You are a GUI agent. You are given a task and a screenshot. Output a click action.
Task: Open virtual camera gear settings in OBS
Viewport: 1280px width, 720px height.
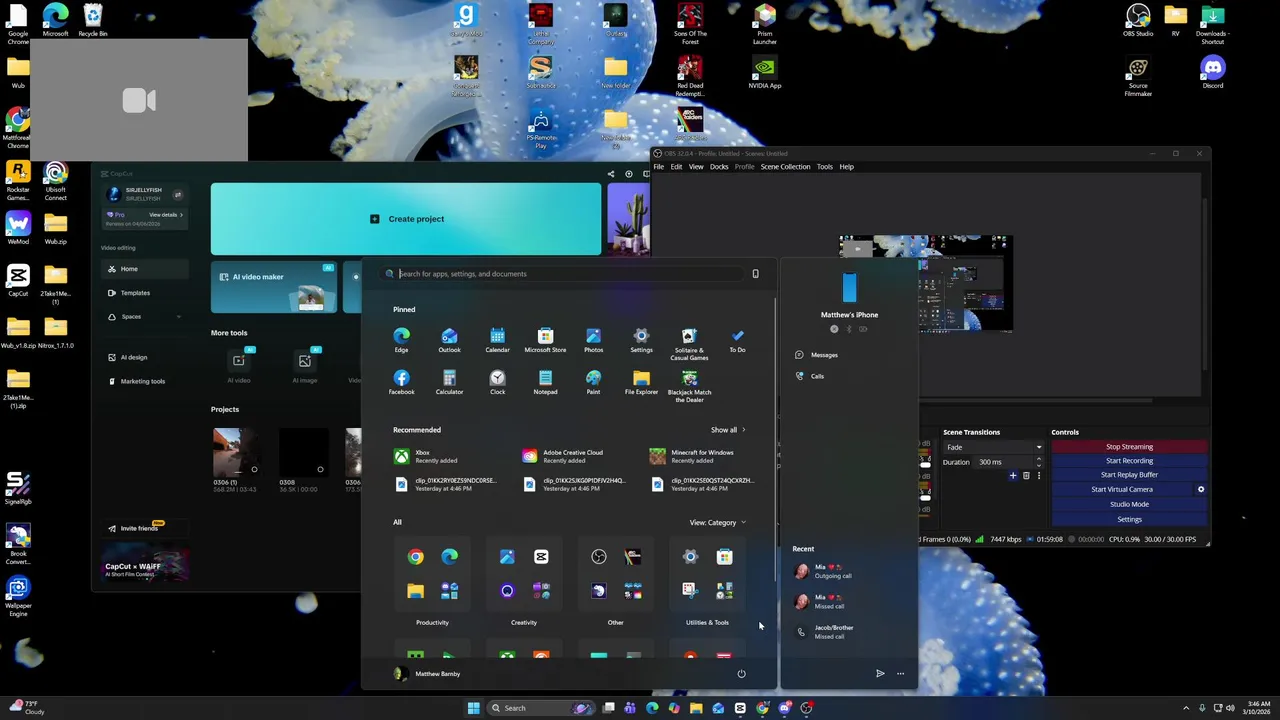pos(1201,489)
